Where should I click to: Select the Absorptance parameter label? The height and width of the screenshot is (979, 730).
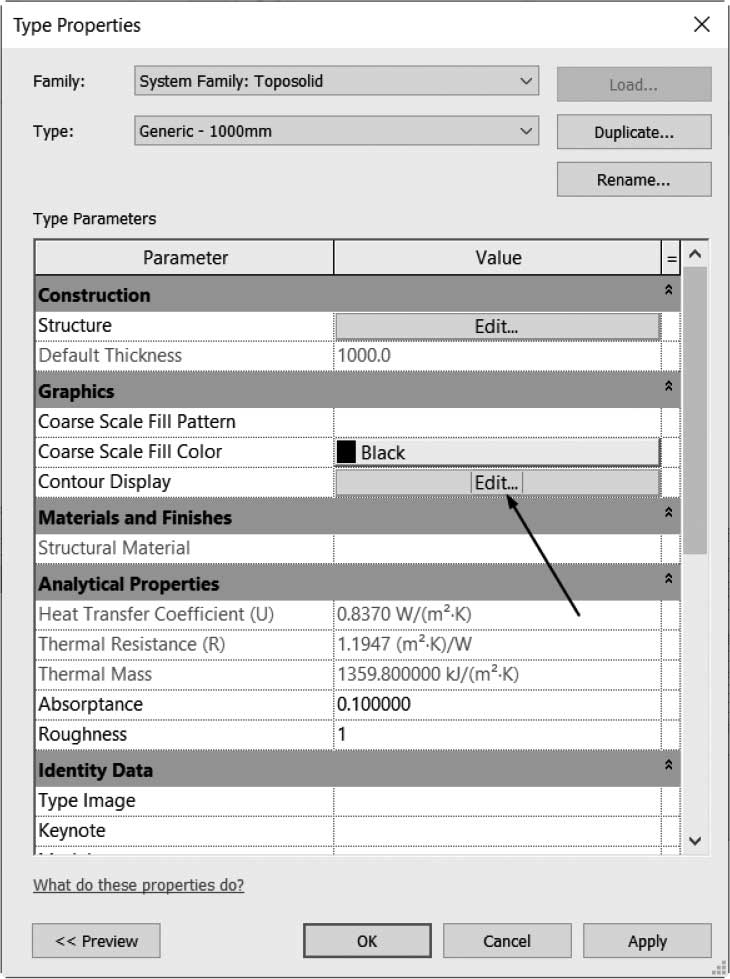click(x=91, y=704)
